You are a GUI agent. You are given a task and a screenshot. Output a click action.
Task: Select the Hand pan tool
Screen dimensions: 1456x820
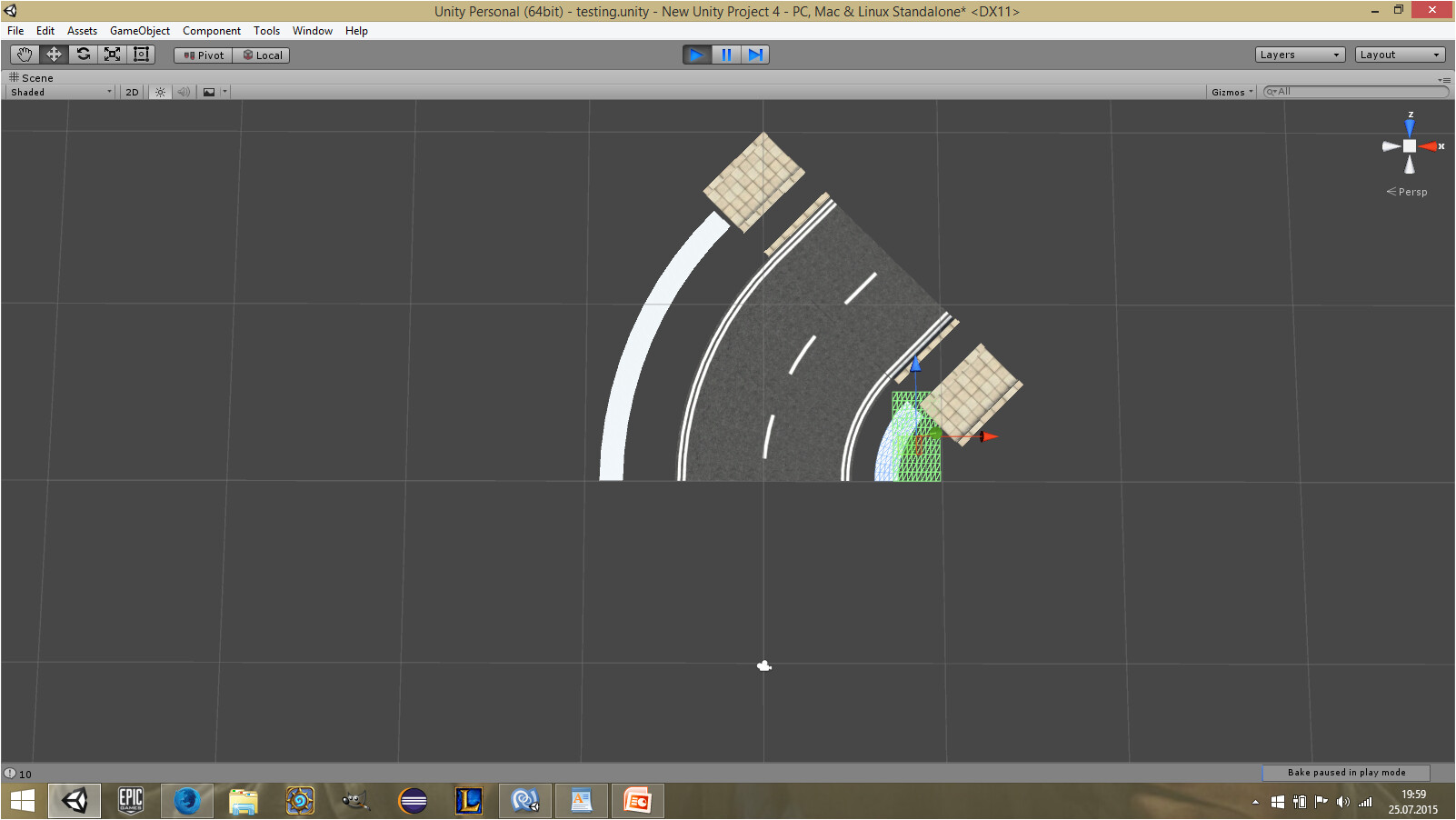(24, 54)
